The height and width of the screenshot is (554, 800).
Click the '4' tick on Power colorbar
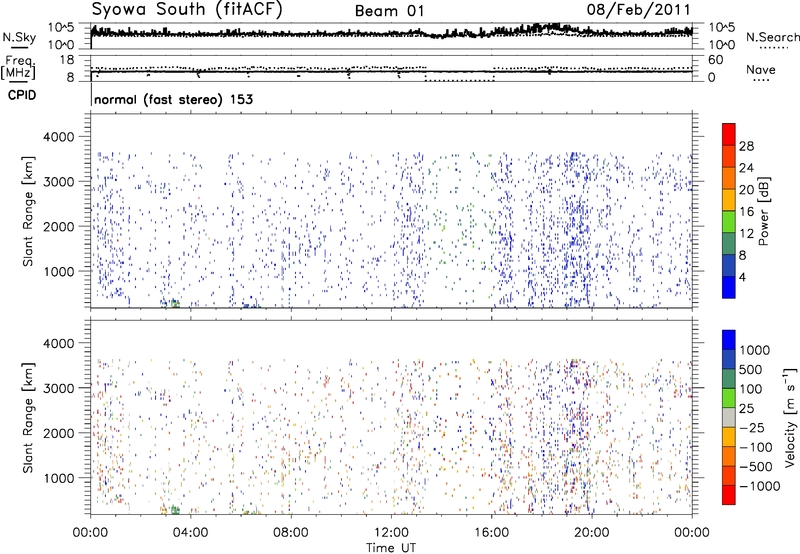743,278
